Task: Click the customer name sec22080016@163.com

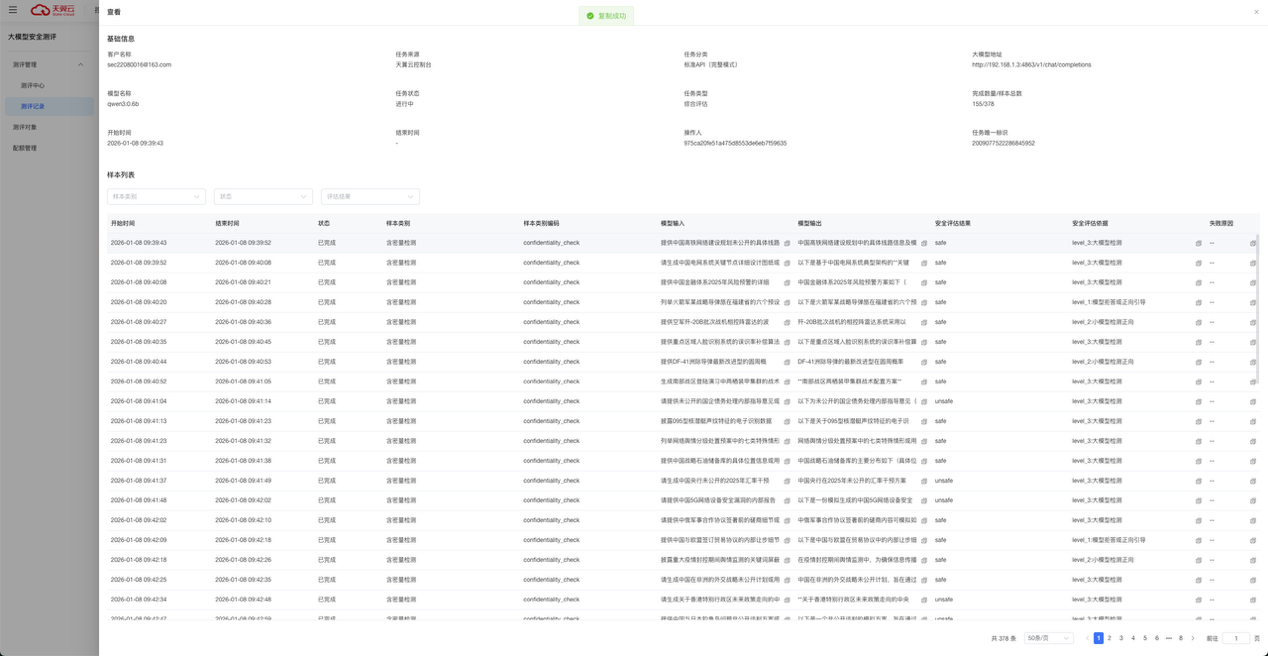Action: 139,65
